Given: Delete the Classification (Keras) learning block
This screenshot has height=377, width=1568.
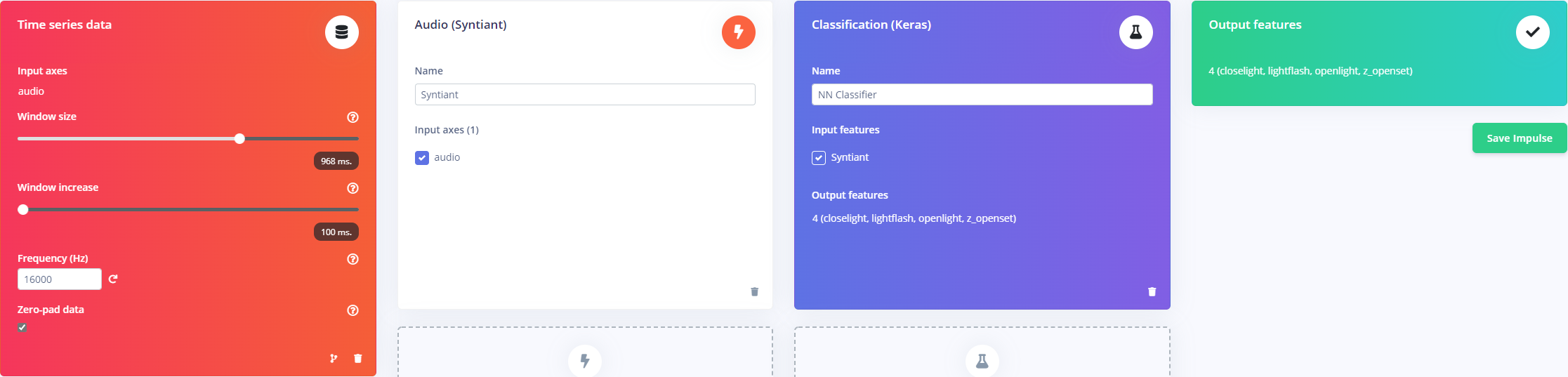Looking at the screenshot, I should [x=1152, y=291].
